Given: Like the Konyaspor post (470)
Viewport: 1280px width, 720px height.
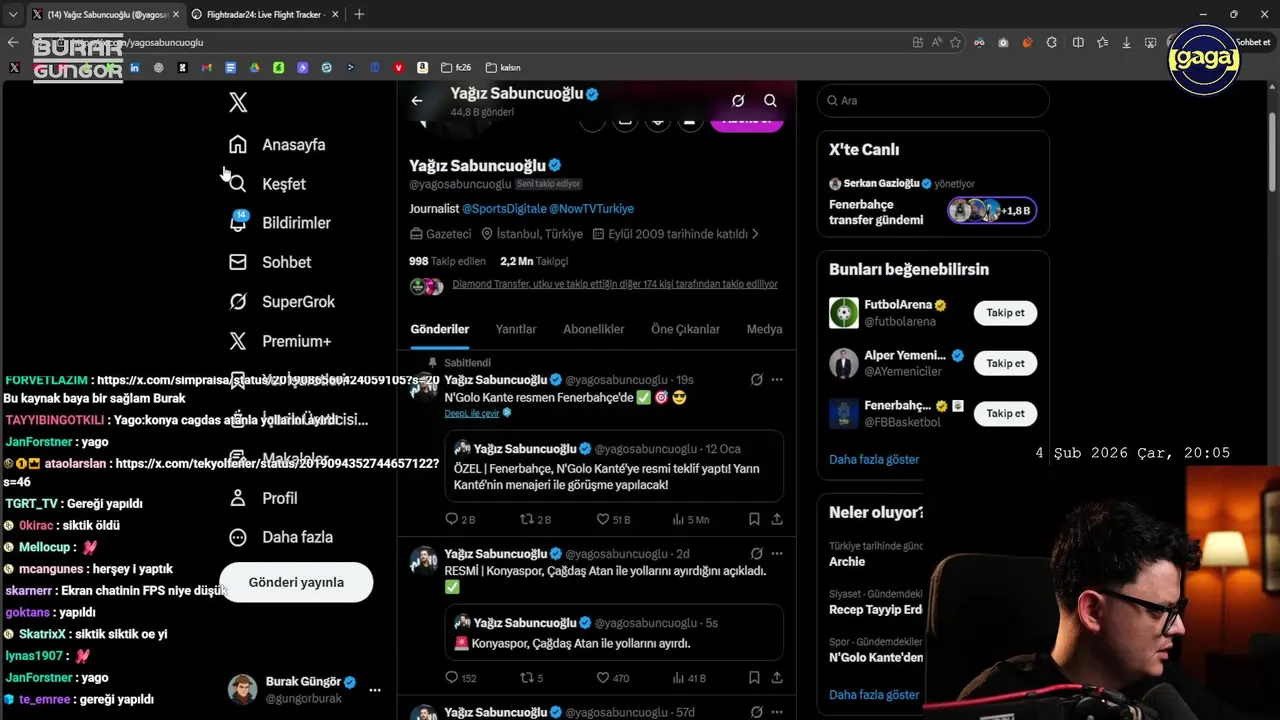Looking at the screenshot, I should coord(613,678).
